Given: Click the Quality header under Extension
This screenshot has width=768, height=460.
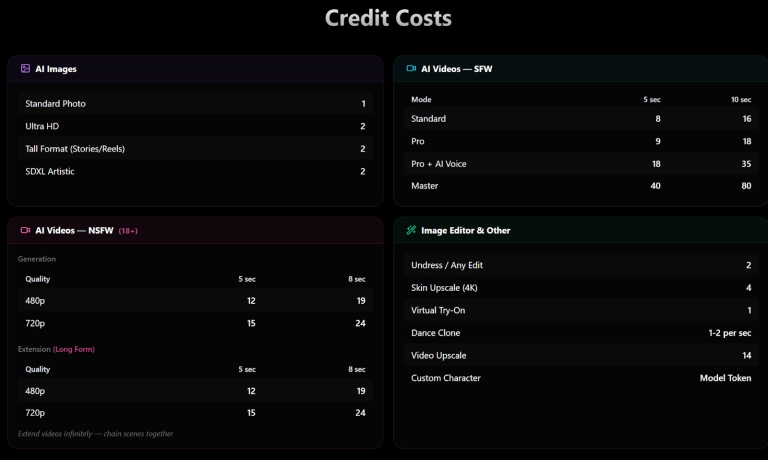Looking at the screenshot, I should click(x=38, y=369).
